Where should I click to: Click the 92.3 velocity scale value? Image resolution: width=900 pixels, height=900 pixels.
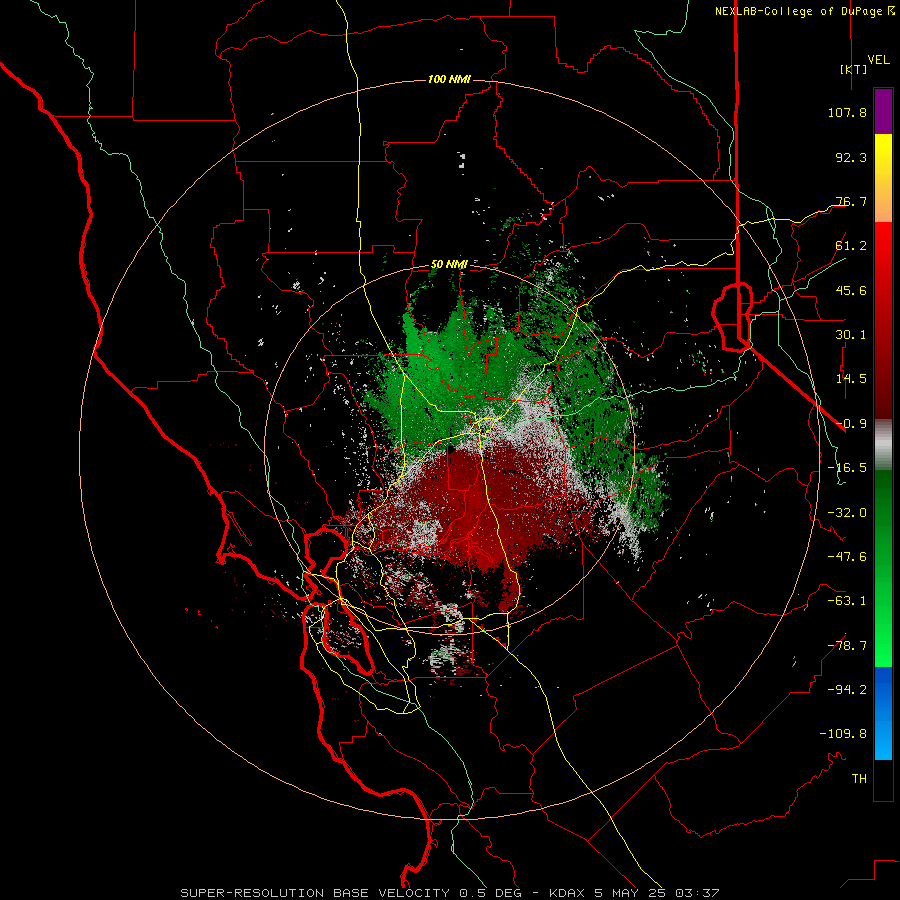pyautogui.click(x=851, y=157)
